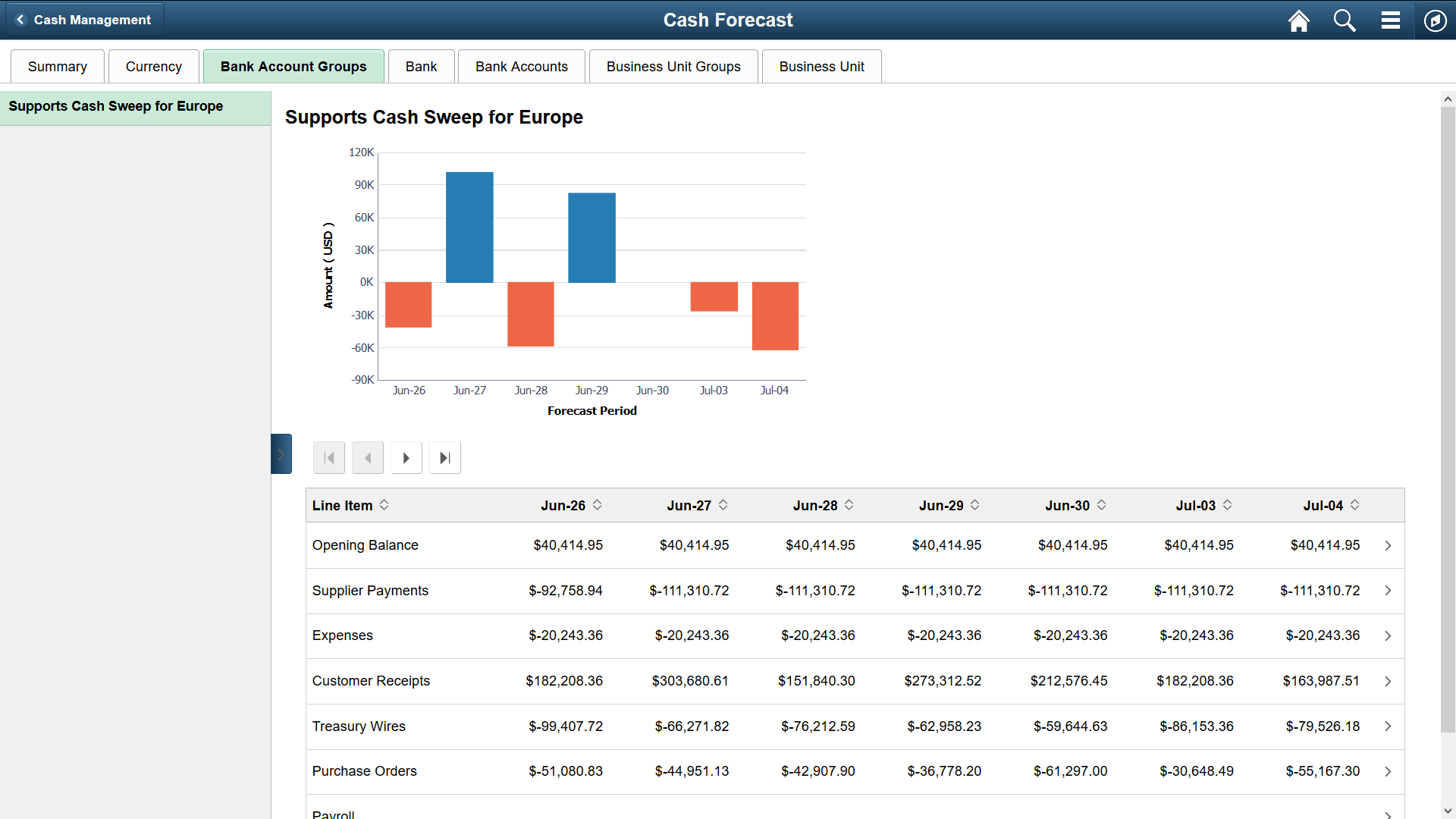
Task: Advance to next forecast page
Action: click(406, 457)
